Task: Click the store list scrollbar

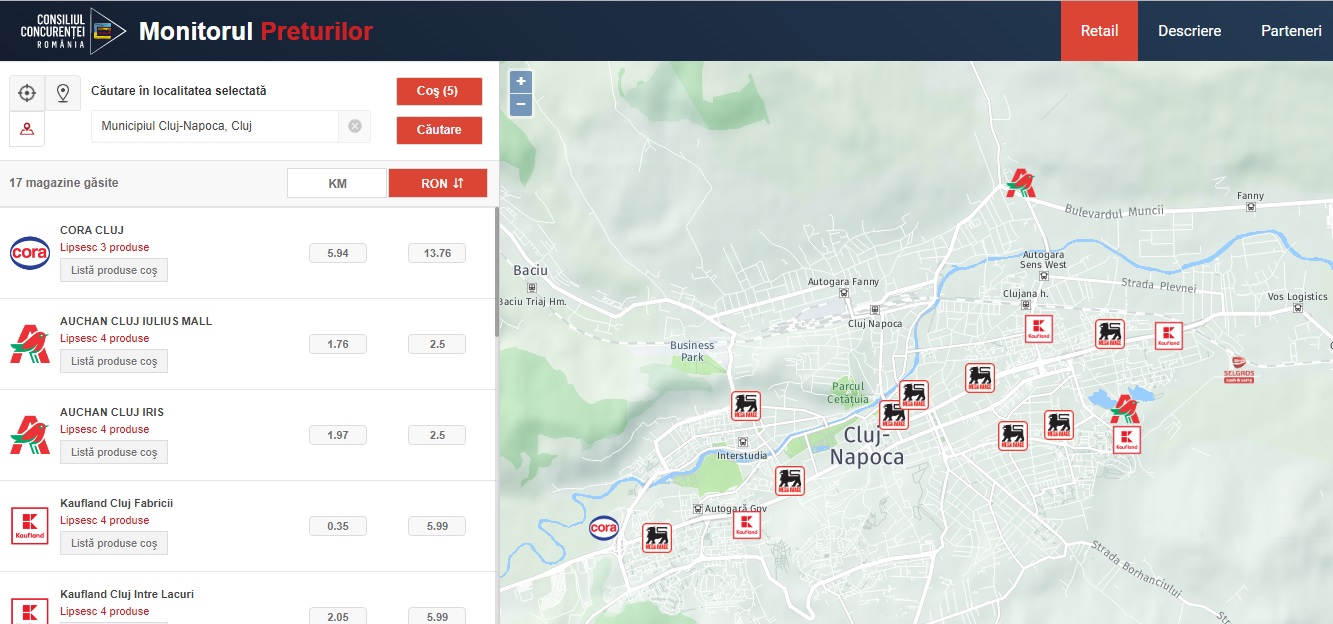Action: tap(497, 270)
